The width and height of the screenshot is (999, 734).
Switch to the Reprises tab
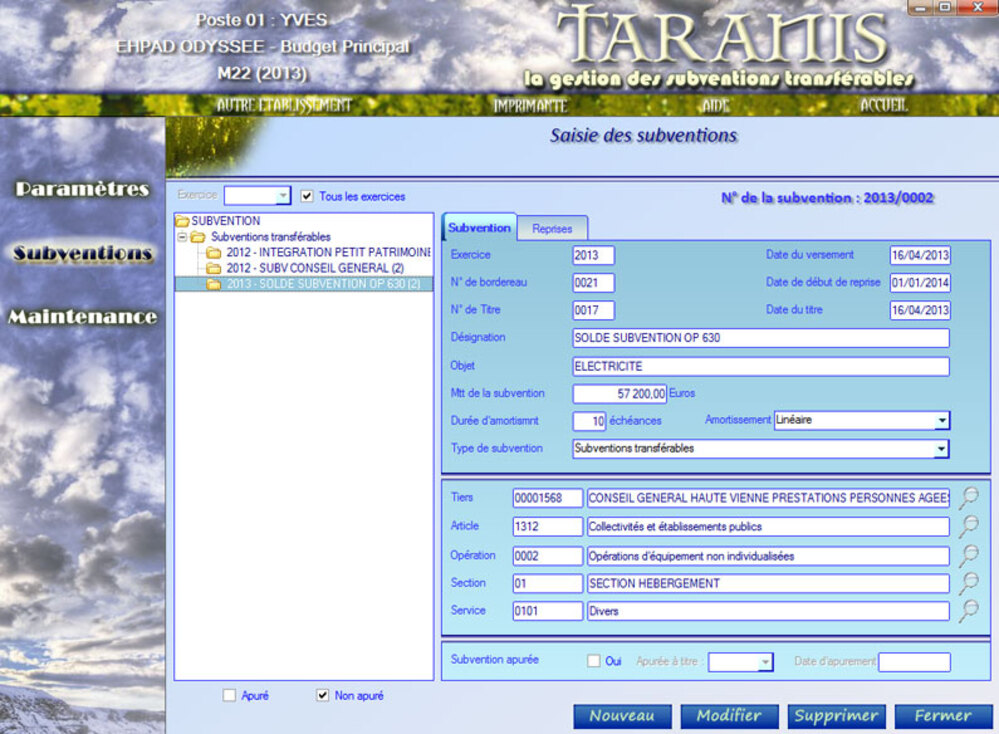point(552,229)
